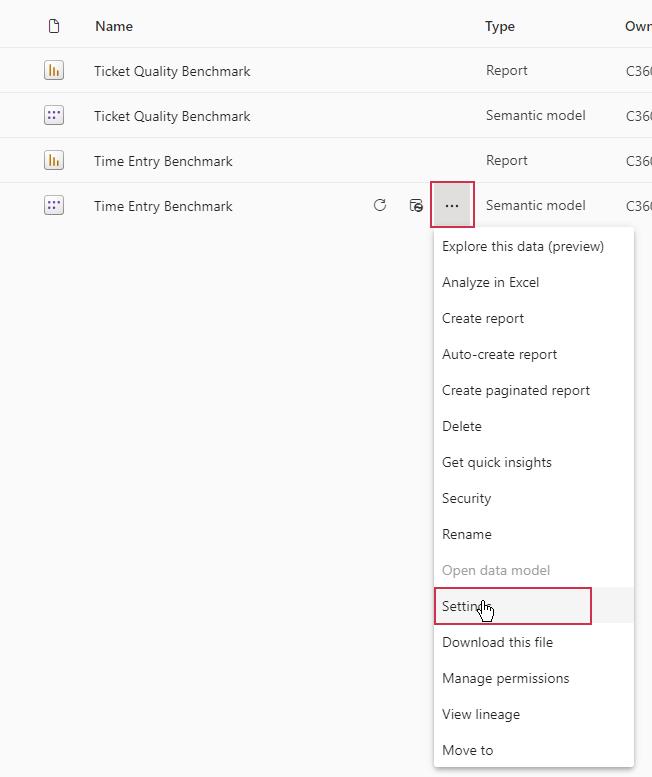Click the semantic model icon for Ticket Quality Benchmark
The image size is (652, 777).
[54, 116]
